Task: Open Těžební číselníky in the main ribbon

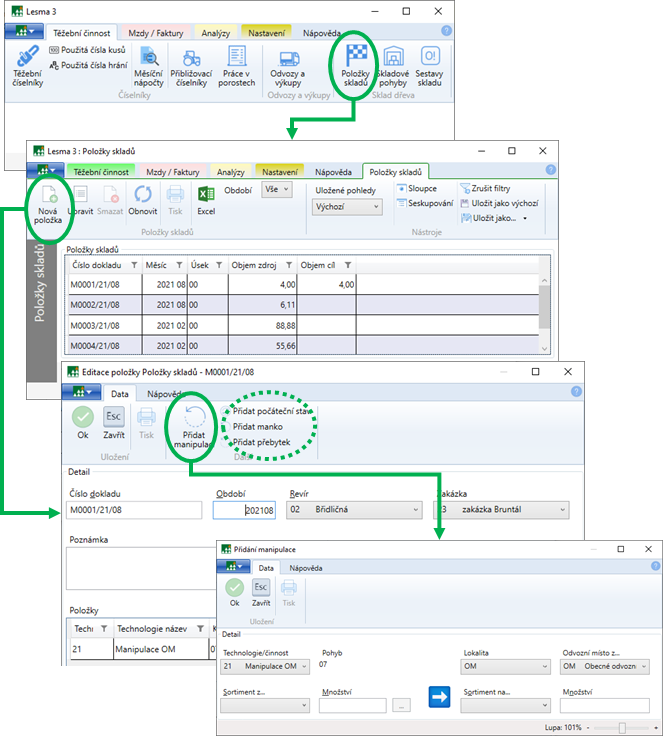Action: point(27,66)
